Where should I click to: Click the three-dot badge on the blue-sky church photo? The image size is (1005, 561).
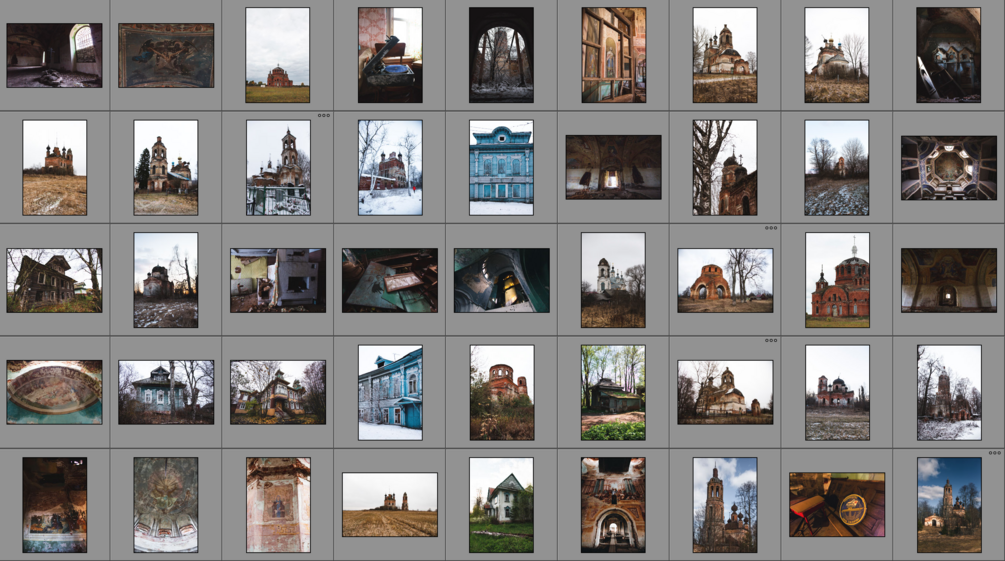click(994, 453)
